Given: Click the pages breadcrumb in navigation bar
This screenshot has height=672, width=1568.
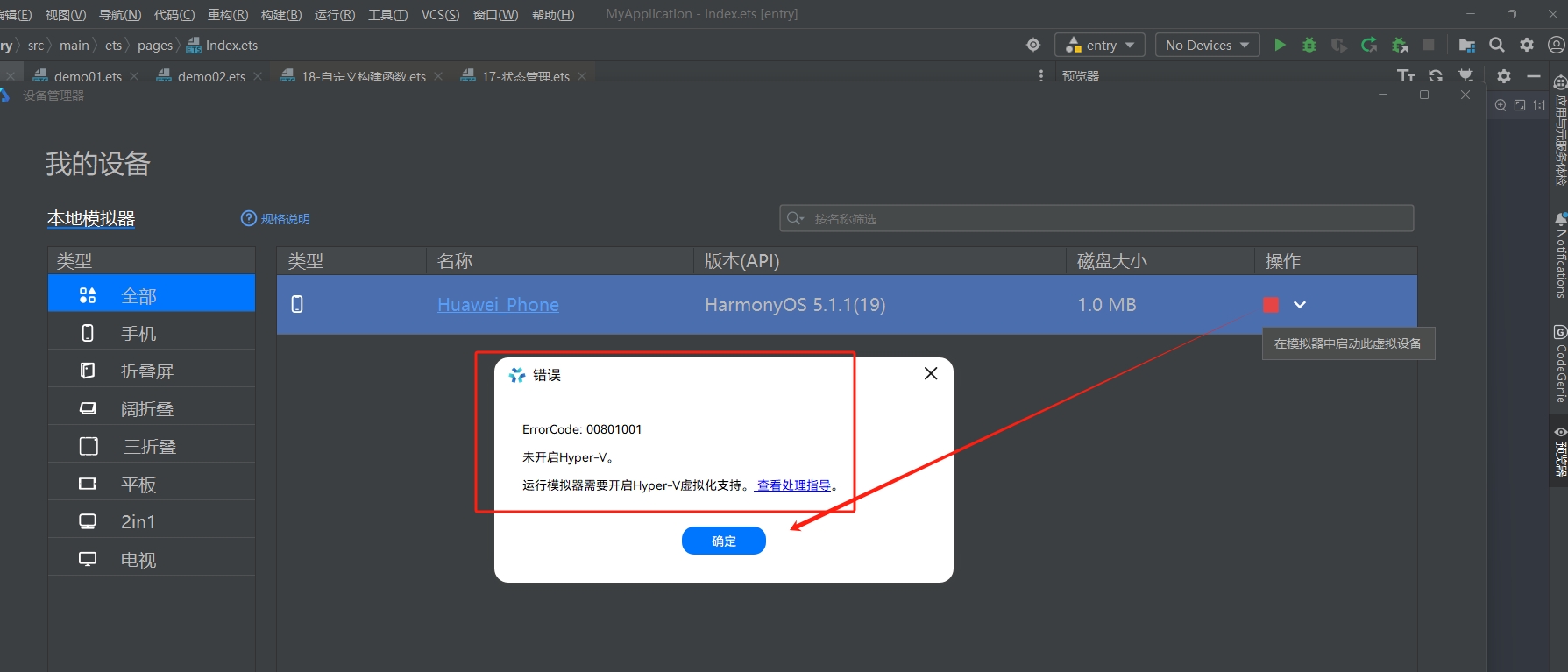Looking at the screenshot, I should 155,46.
